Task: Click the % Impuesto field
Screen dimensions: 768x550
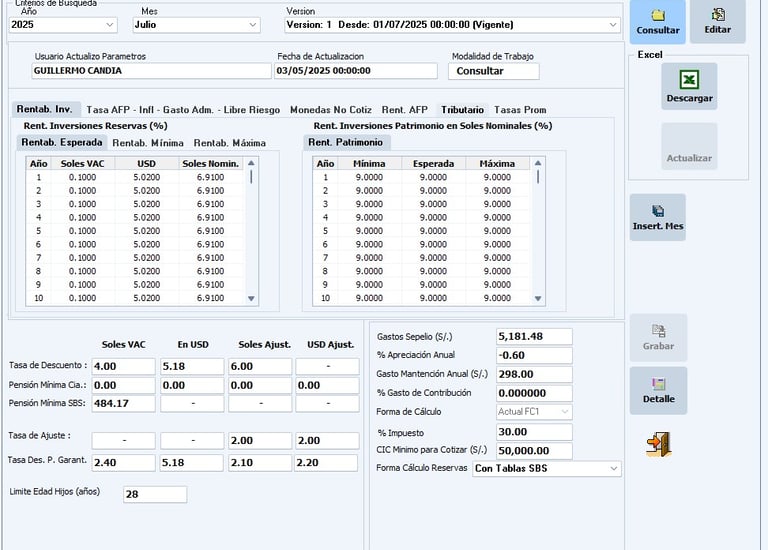Action: [x=534, y=432]
